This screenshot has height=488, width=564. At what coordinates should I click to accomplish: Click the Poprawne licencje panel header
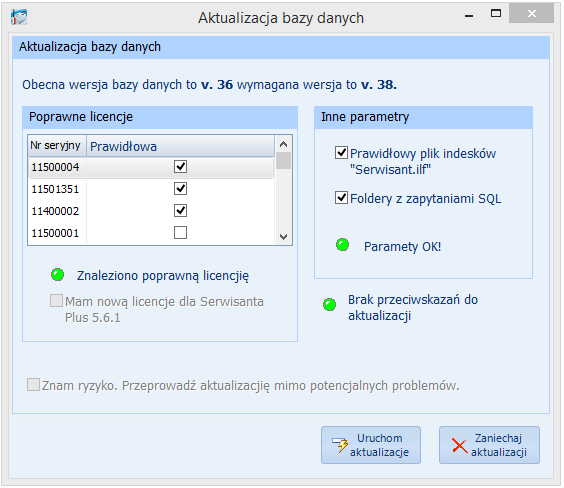click(160, 117)
